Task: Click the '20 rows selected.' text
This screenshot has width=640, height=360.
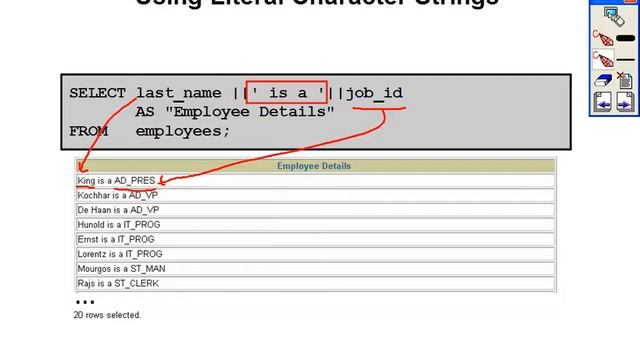Action: (x=107, y=315)
